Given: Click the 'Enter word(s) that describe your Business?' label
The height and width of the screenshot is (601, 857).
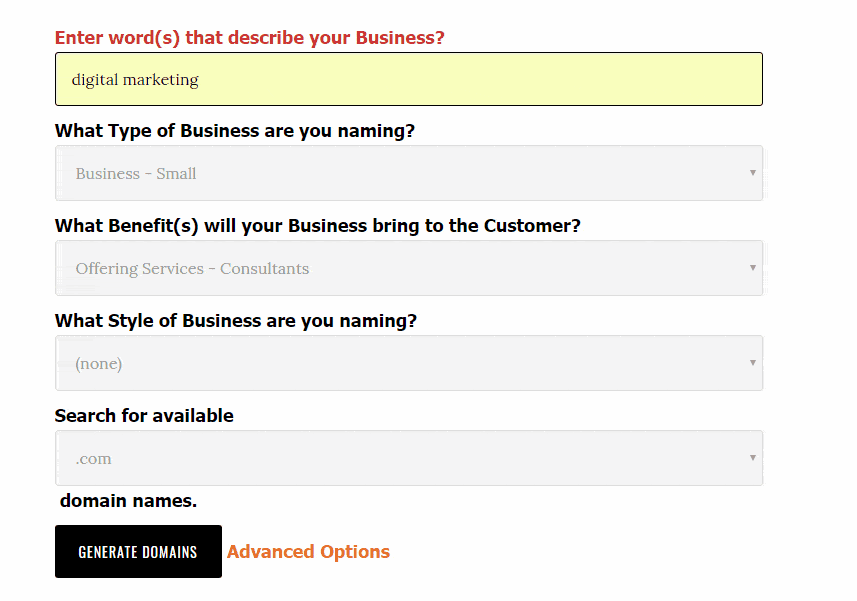Looking at the screenshot, I should [x=249, y=38].
